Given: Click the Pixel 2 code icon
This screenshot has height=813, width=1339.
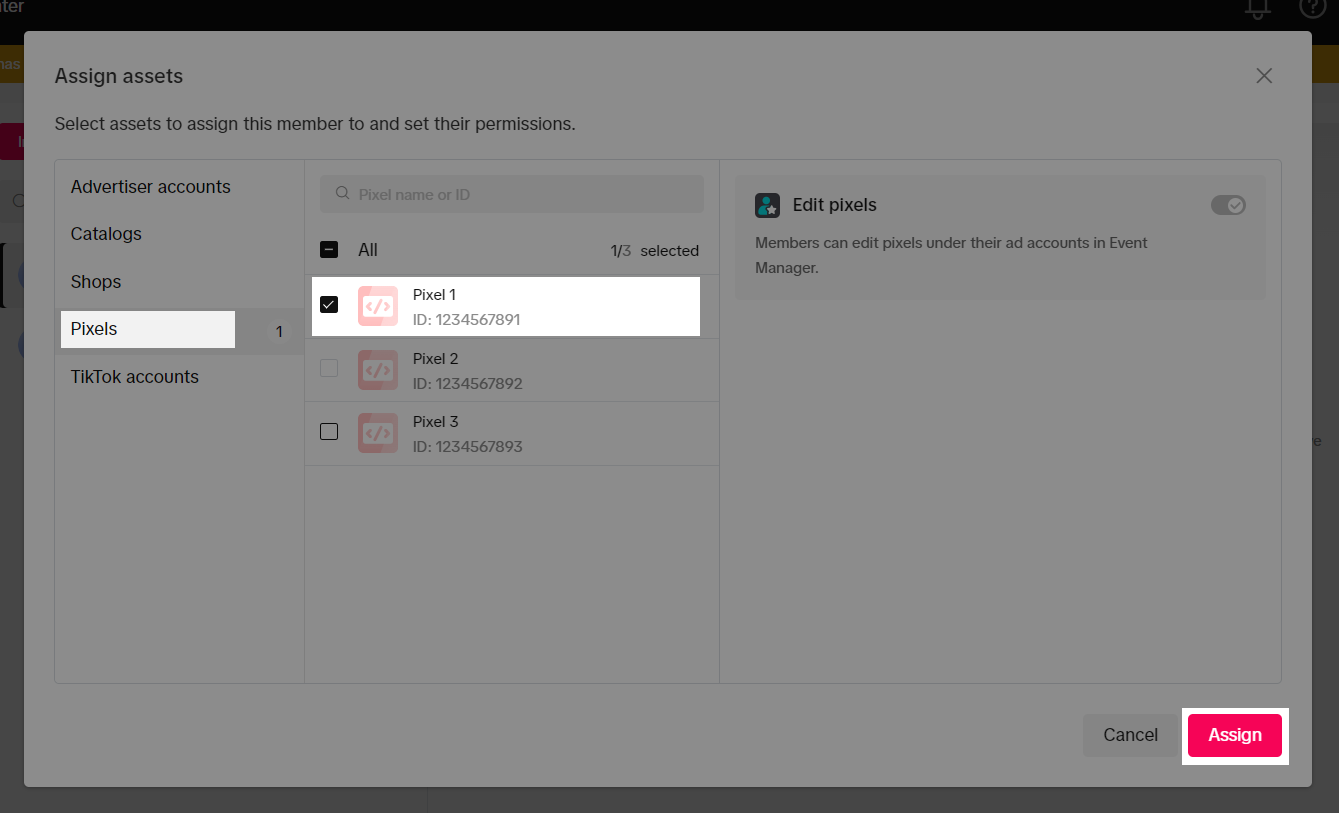Looking at the screenshot, I should pyautogui.click(x=377, y=370).
